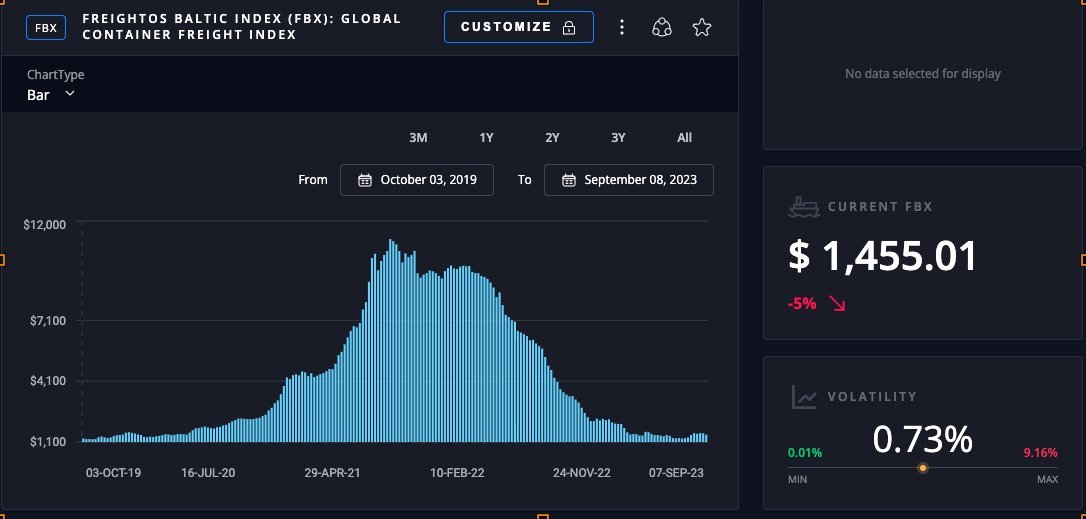The width and height of the screenshot is (1086, 519).
Task: Open the To date picker September 08, 2023
Action: click(629, 180)
